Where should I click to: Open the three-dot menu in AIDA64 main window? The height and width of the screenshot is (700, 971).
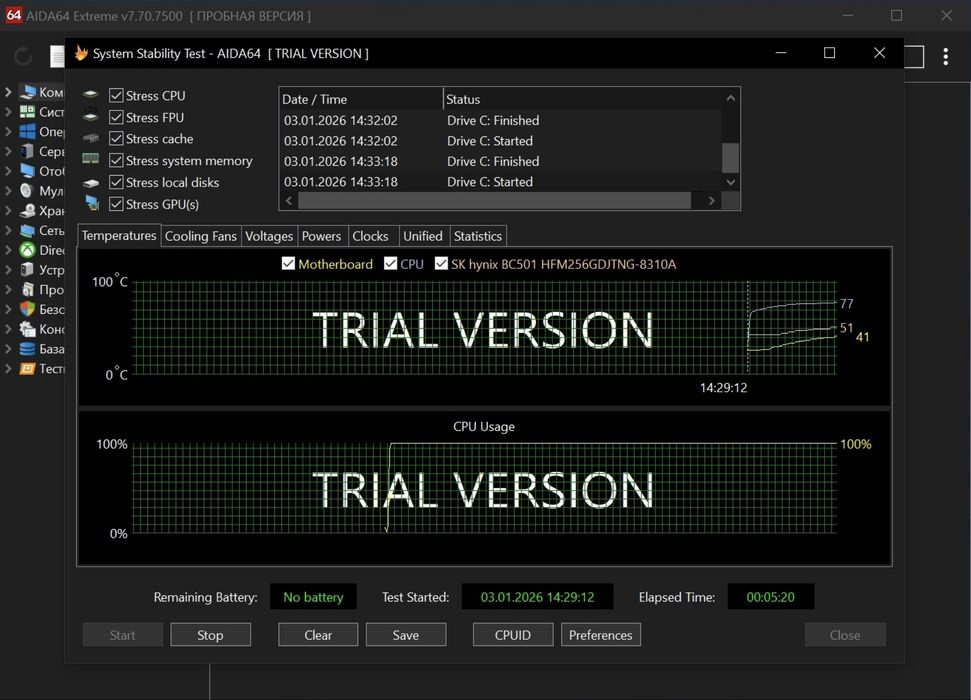point(946,56)
